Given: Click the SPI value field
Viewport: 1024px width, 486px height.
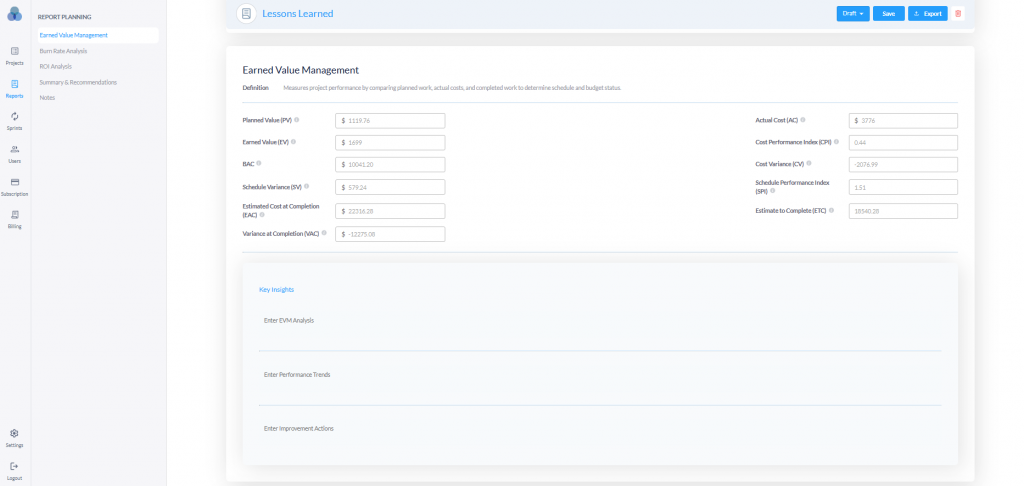Looking at the screenshot, I should 903,187.
